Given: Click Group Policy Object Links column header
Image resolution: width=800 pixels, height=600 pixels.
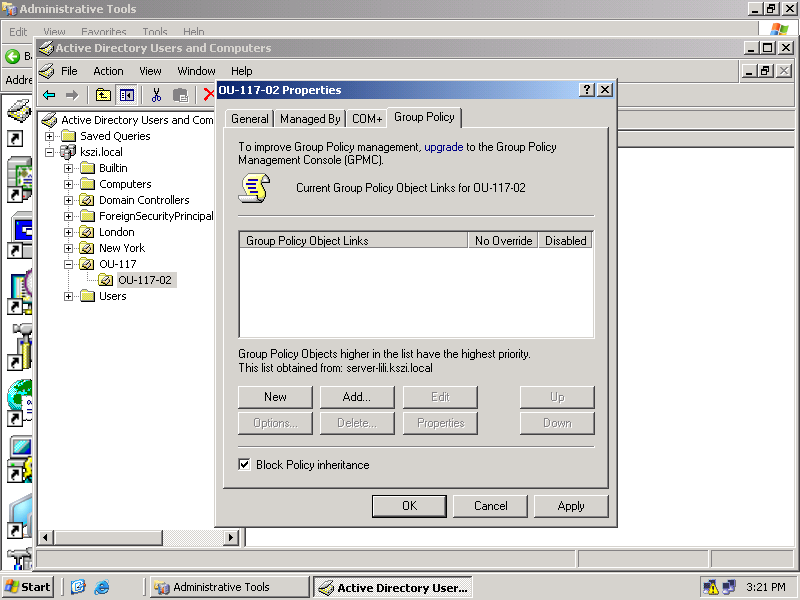Looking at the screenshot, I should pos(353,240).
